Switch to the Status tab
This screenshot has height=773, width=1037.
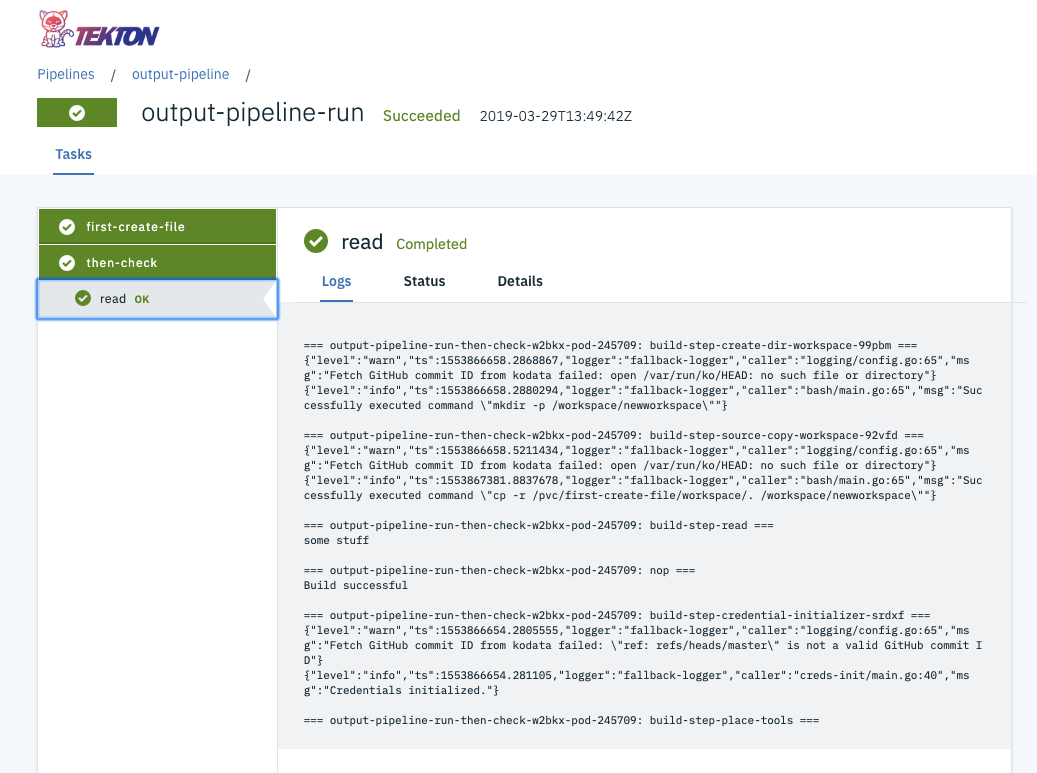pos(425,282)
